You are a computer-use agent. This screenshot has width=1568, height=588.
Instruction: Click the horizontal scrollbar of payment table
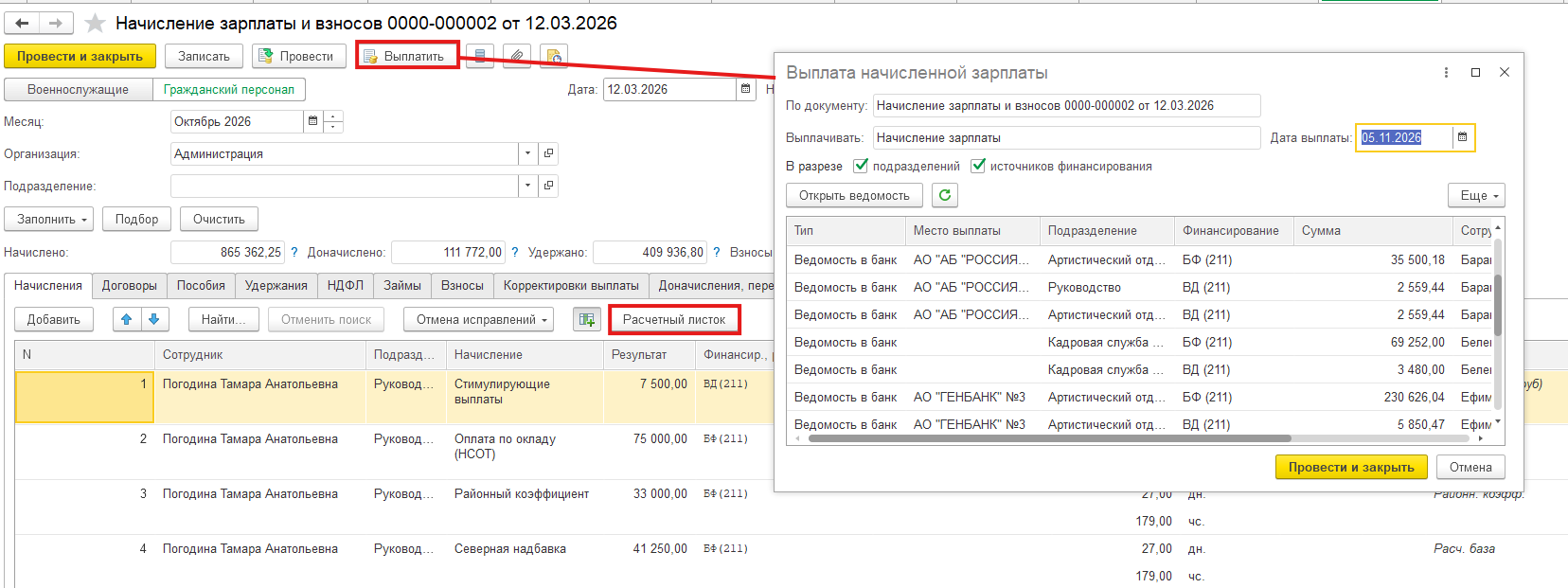(1051, 438)
